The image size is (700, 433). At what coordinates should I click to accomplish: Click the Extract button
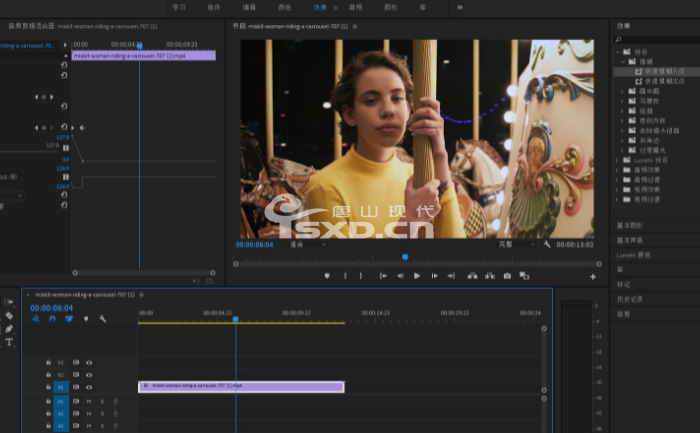tap(490, 276)
